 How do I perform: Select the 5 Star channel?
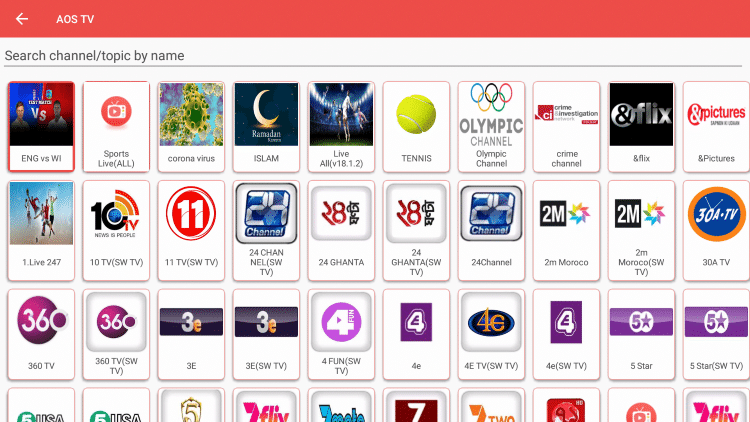click(x=641, y=334)
